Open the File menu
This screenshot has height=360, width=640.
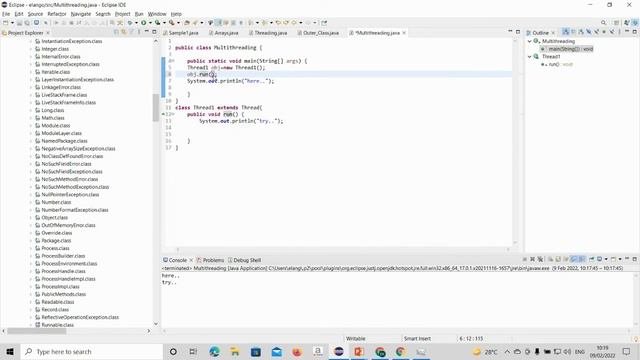coord(6,14)
